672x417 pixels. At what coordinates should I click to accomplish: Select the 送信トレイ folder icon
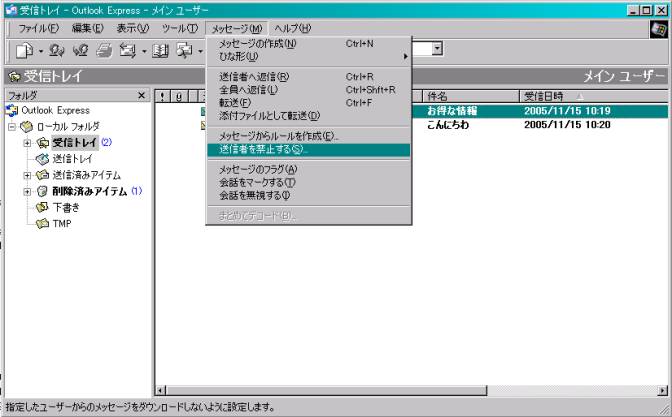[x=42, y=159]
